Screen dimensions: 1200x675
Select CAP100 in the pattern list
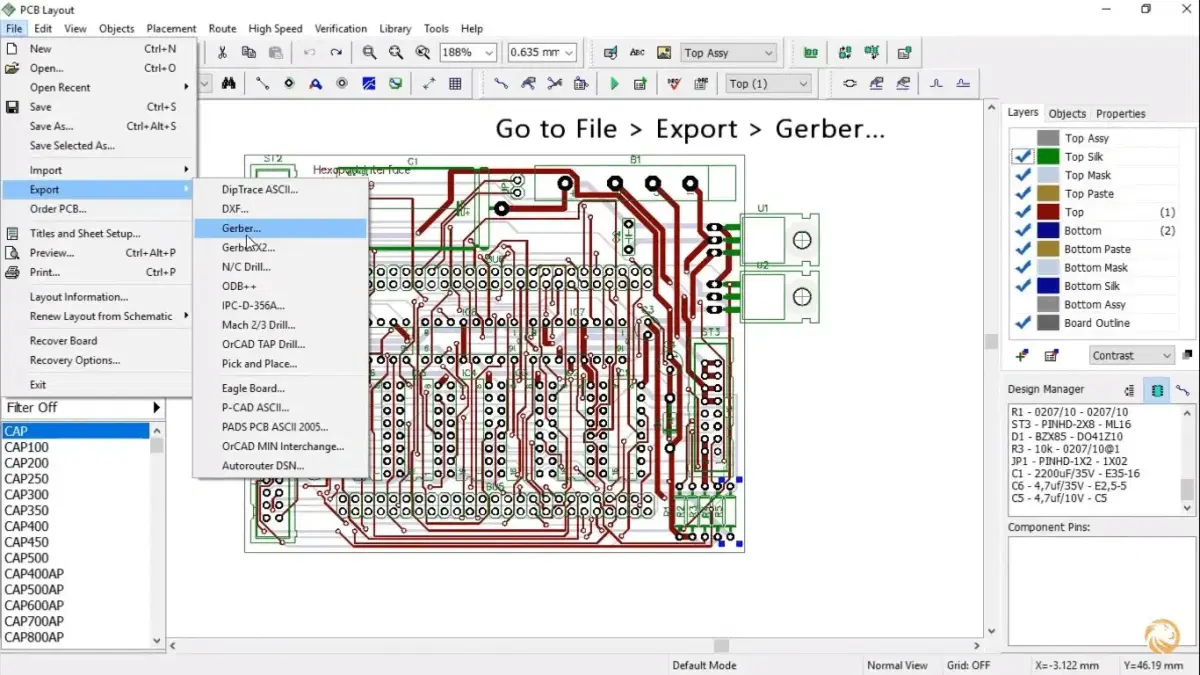pyautogui.click(x=27, y=447)
